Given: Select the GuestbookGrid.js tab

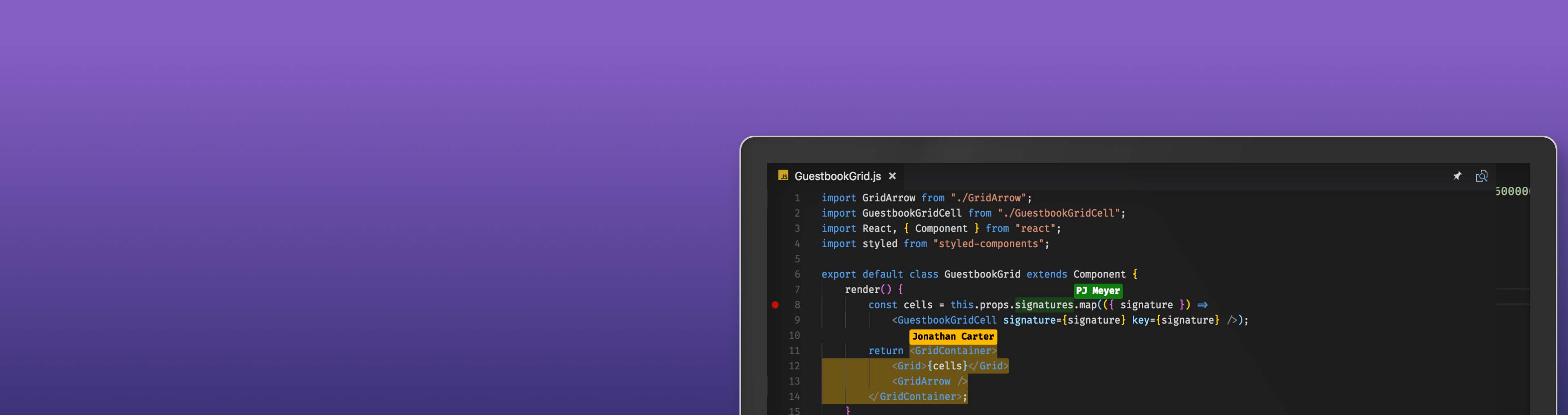Looking at the screenshot, I should (x=838, y=176).
